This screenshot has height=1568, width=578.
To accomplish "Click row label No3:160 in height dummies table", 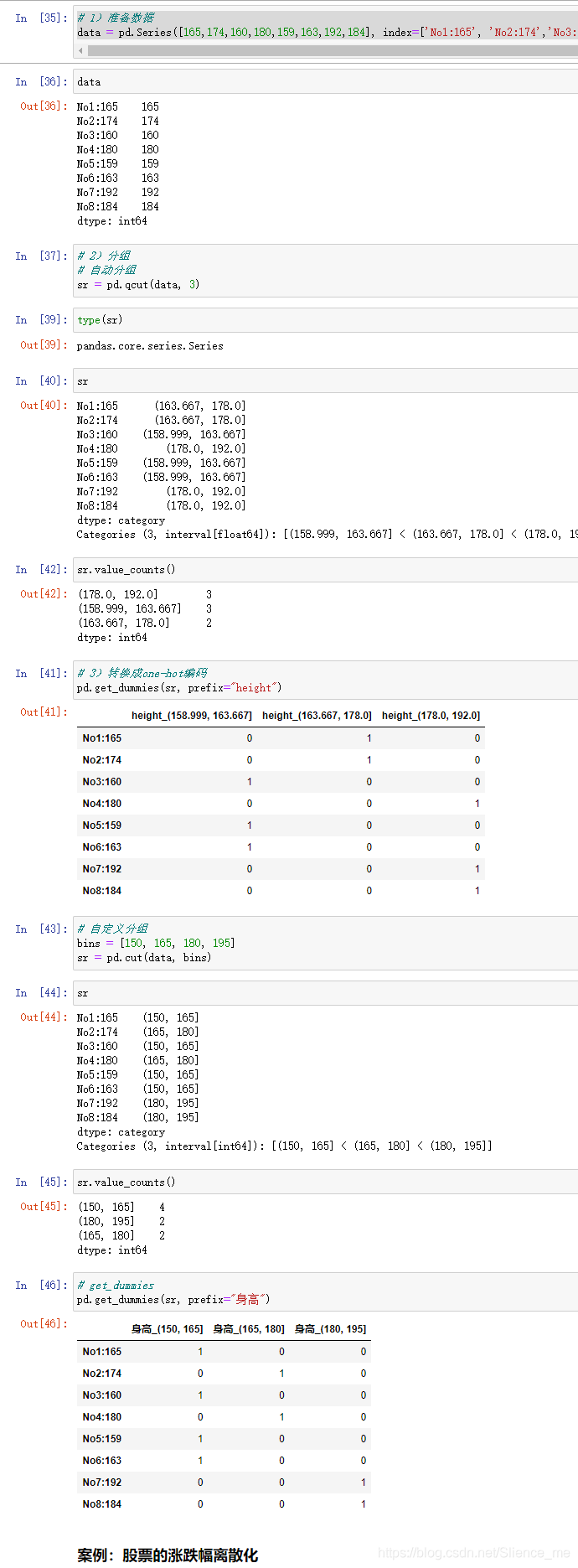I will [102, 782].
